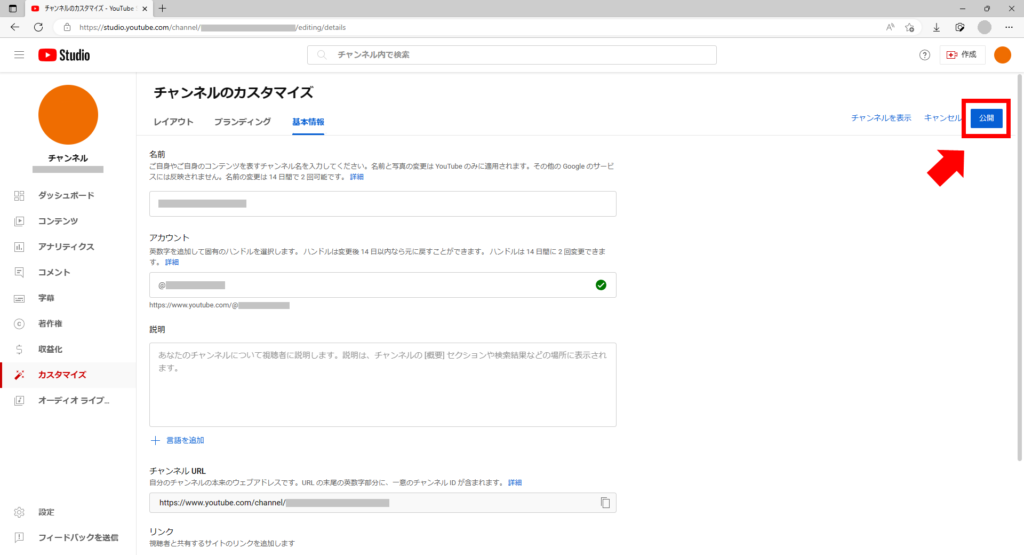Click the dashboard grid icon
The width and height of the screenshot is (1024, 555).
click(19, 195)
